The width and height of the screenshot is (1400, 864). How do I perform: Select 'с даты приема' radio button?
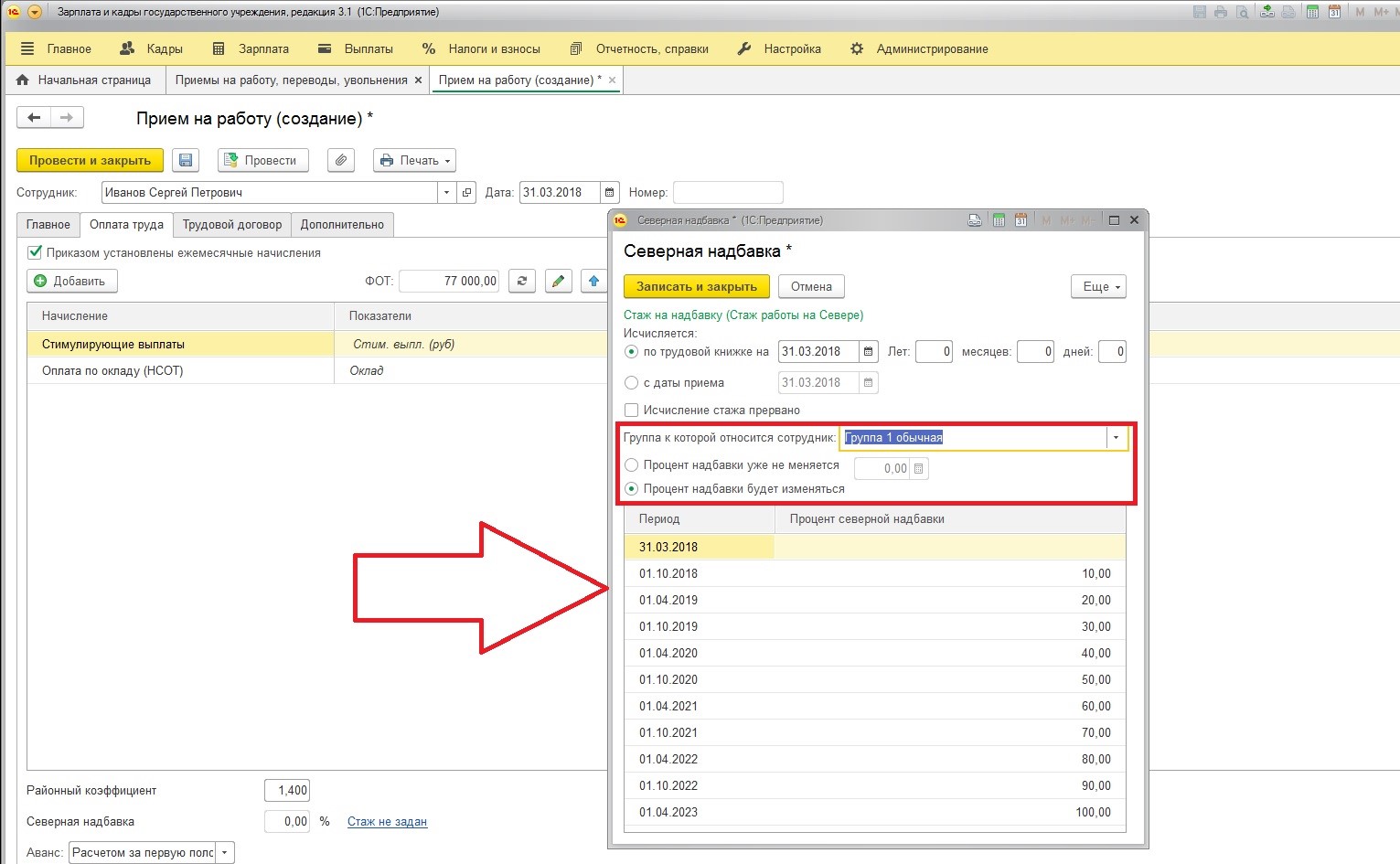(631, 382)
